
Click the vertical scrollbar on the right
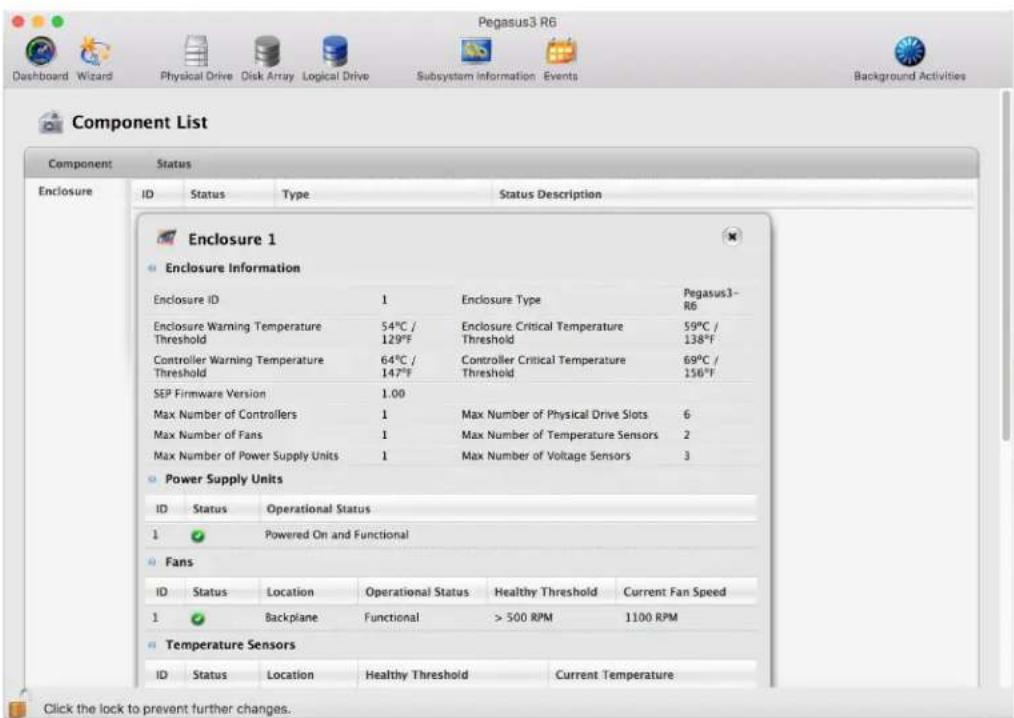[1006, 267]
